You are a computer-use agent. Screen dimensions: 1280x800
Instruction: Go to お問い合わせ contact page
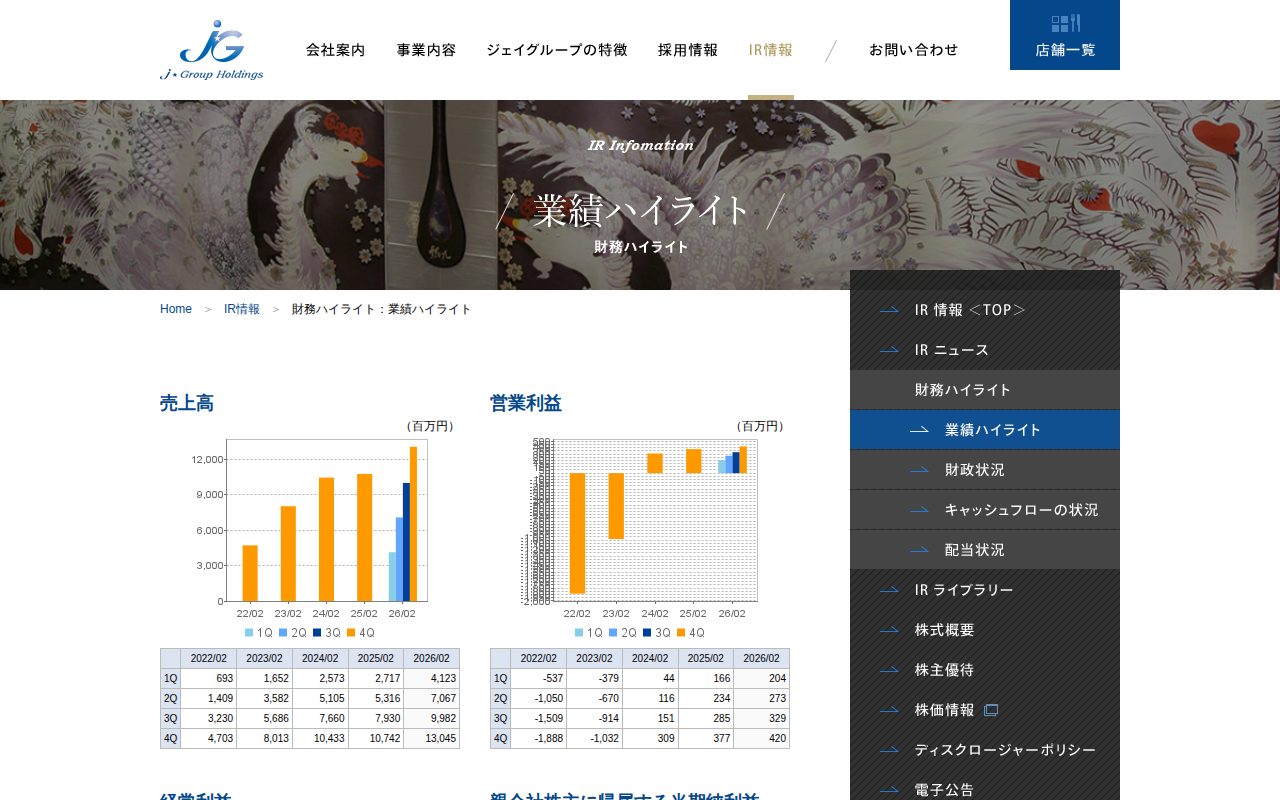(x=913, y=50)
